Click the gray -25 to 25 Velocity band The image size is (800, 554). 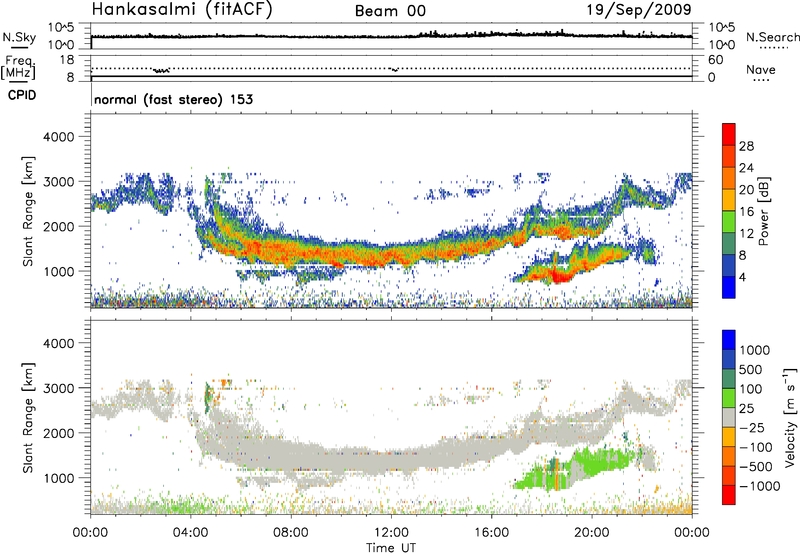(729, 417)
